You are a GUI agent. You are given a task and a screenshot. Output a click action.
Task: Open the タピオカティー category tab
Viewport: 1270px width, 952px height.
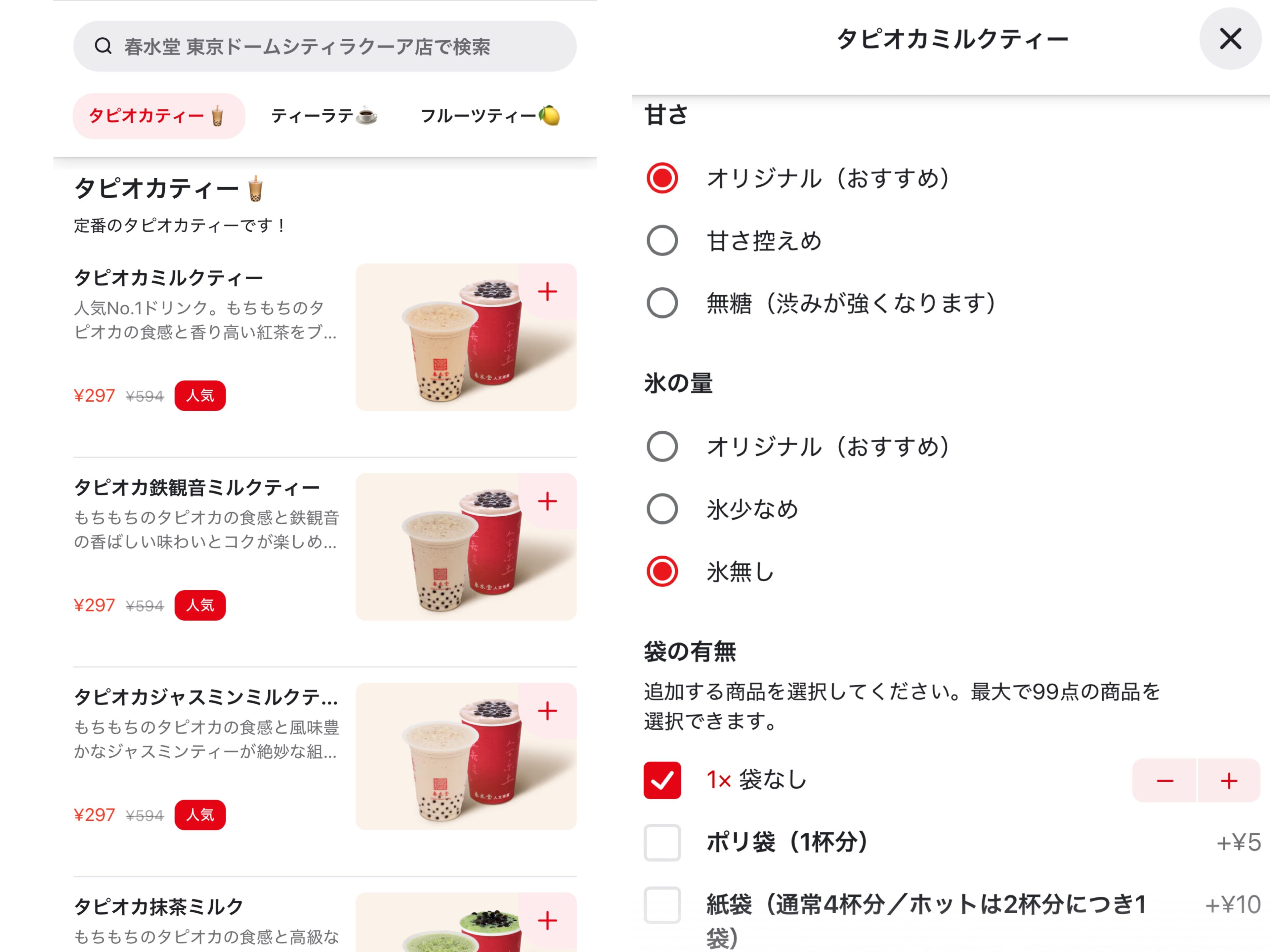[x=158, y=116]
